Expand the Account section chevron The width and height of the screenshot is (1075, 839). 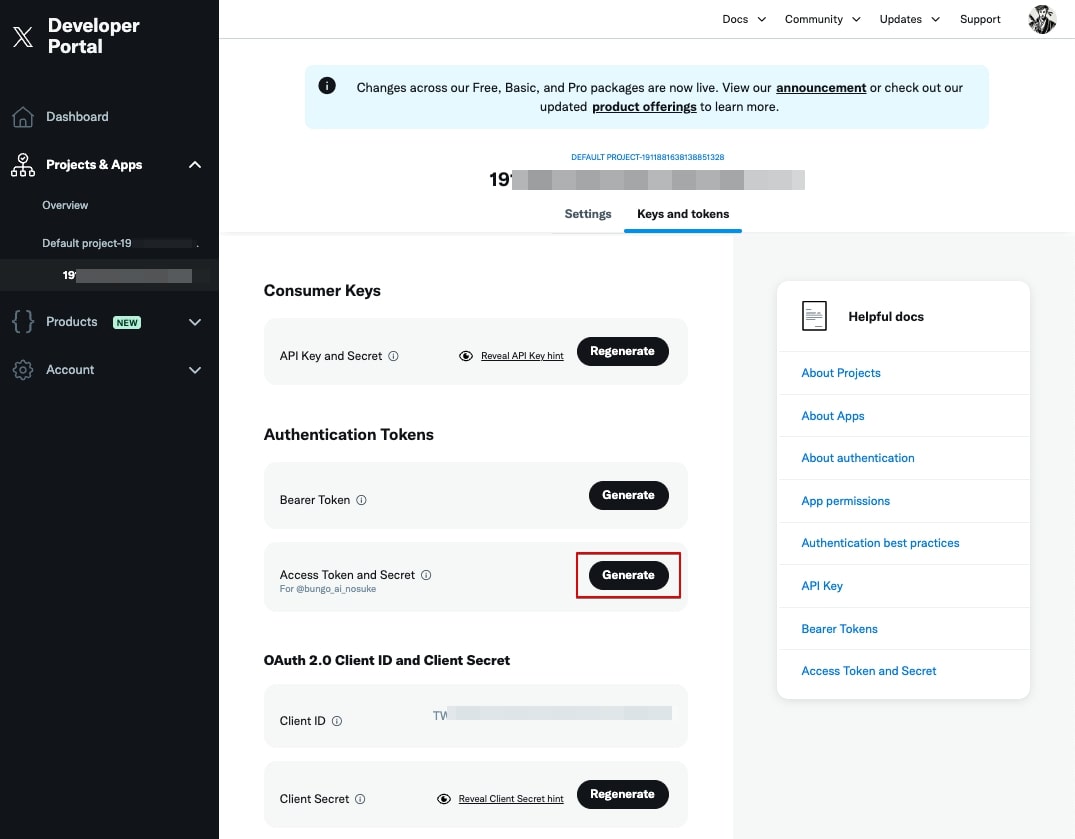[195, 370]
